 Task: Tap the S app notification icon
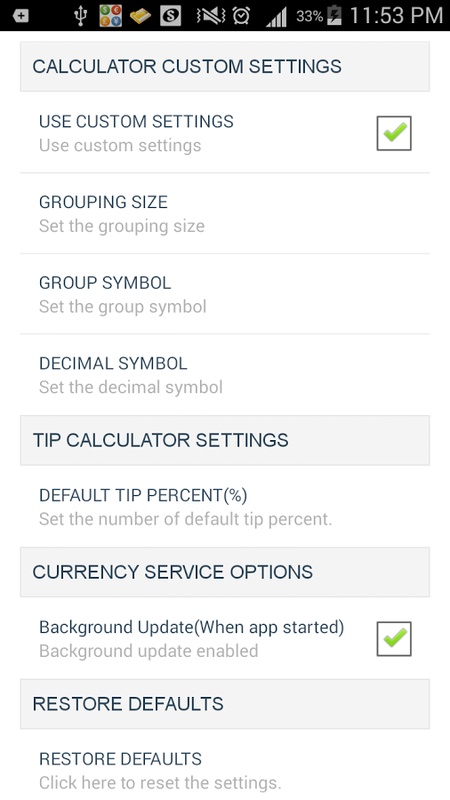click(171, 16)
